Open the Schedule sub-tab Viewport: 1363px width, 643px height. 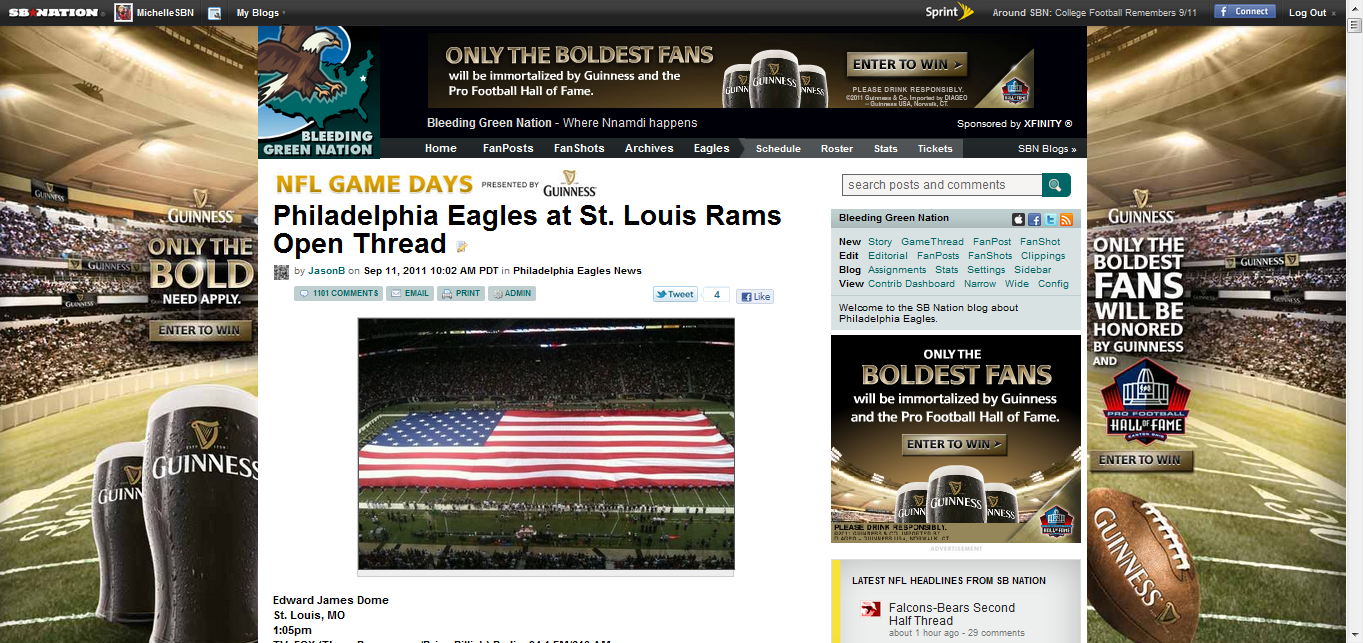(x=778, y=149)
